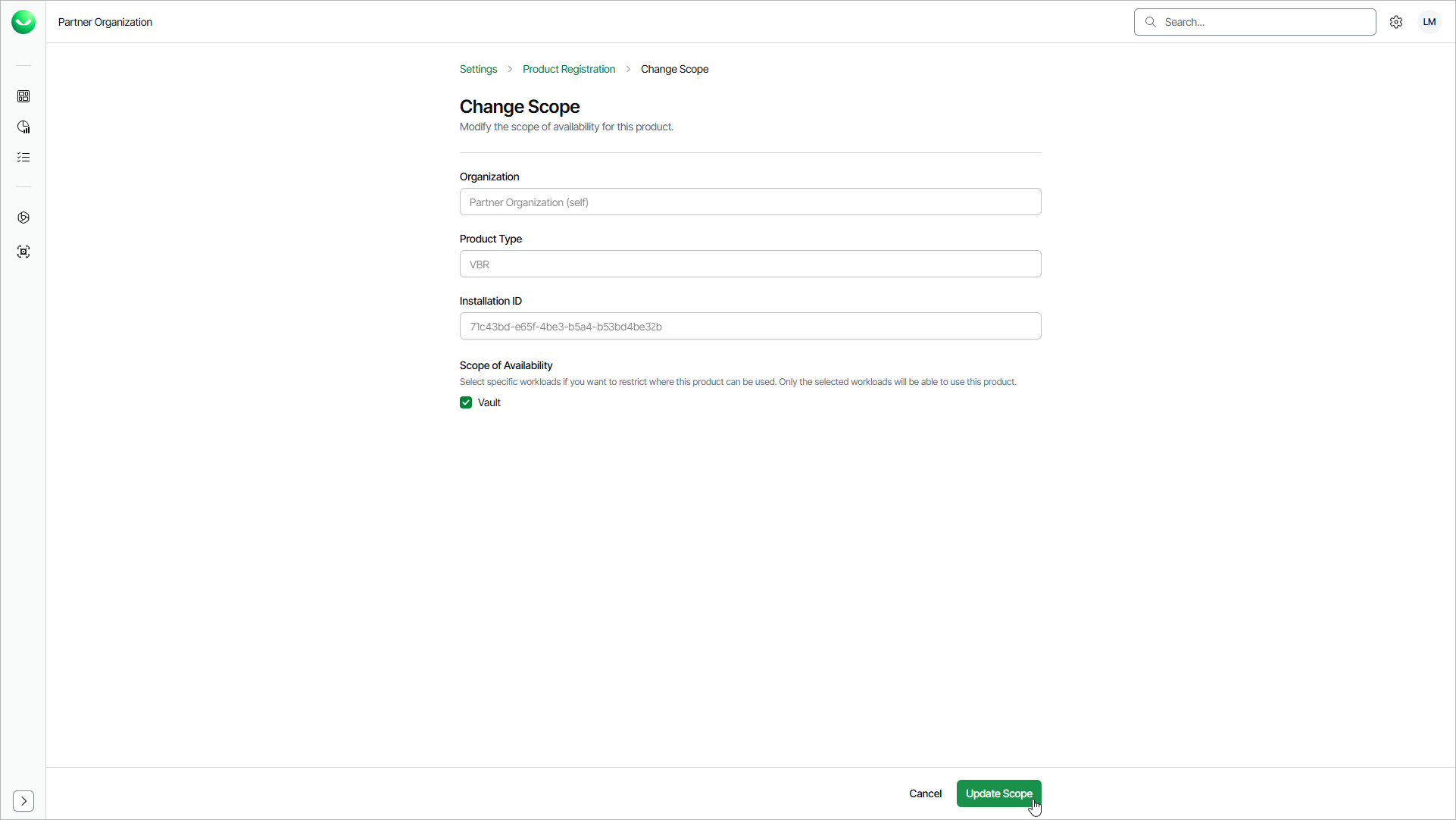The height and width of the screenshot is (820, 1456).
Task: Open the task list icon in sidebar
Action: coord(23,157)
